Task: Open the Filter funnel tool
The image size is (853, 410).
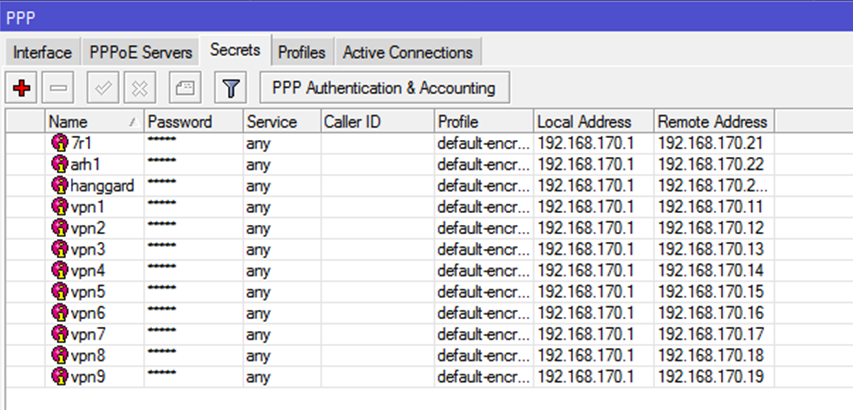Action: pyautogui.click(x=230, y=88)
